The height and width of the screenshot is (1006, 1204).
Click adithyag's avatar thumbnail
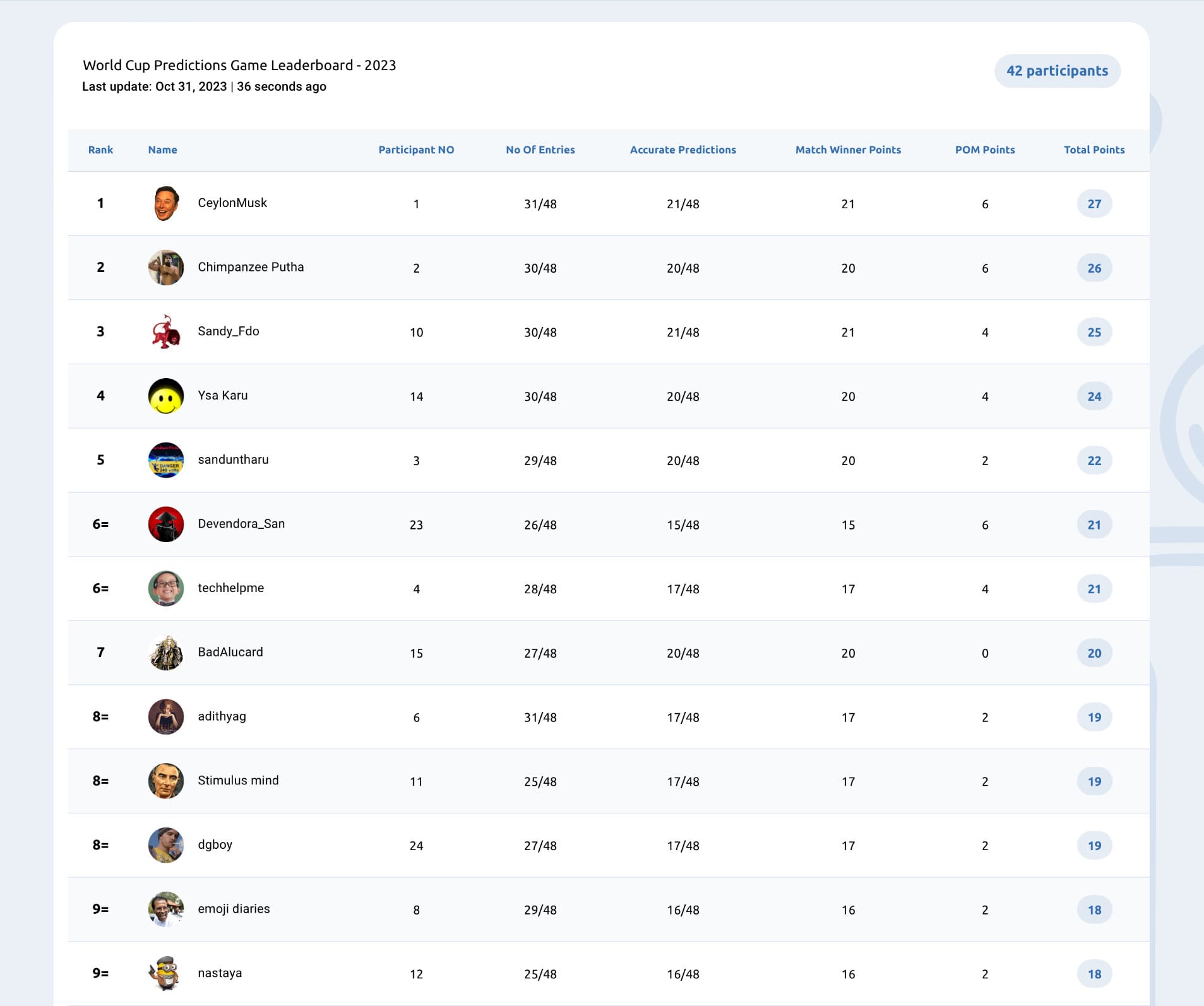166,717
